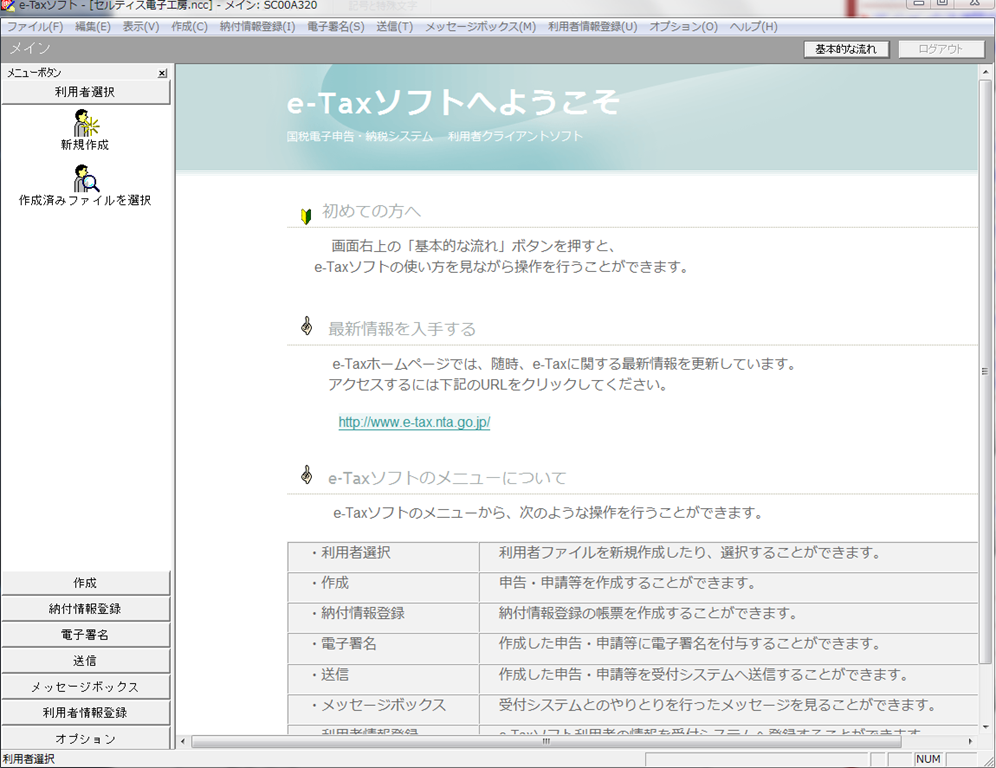Click the ・送信 table cell
The image size is (996, 768).
click(x=383, y=679)
